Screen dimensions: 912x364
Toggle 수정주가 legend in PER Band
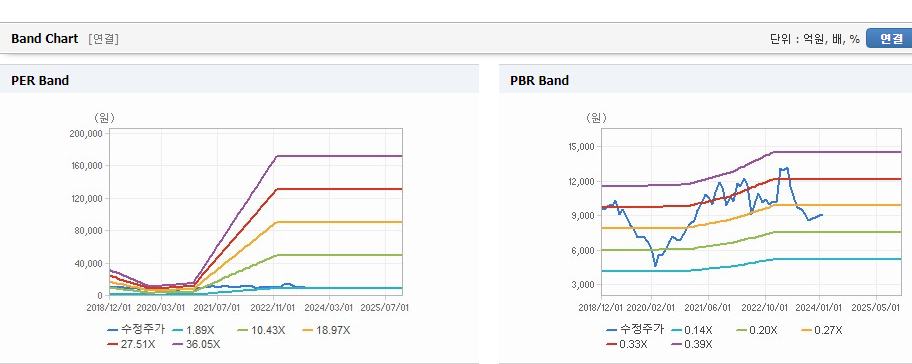coord(137,330)
